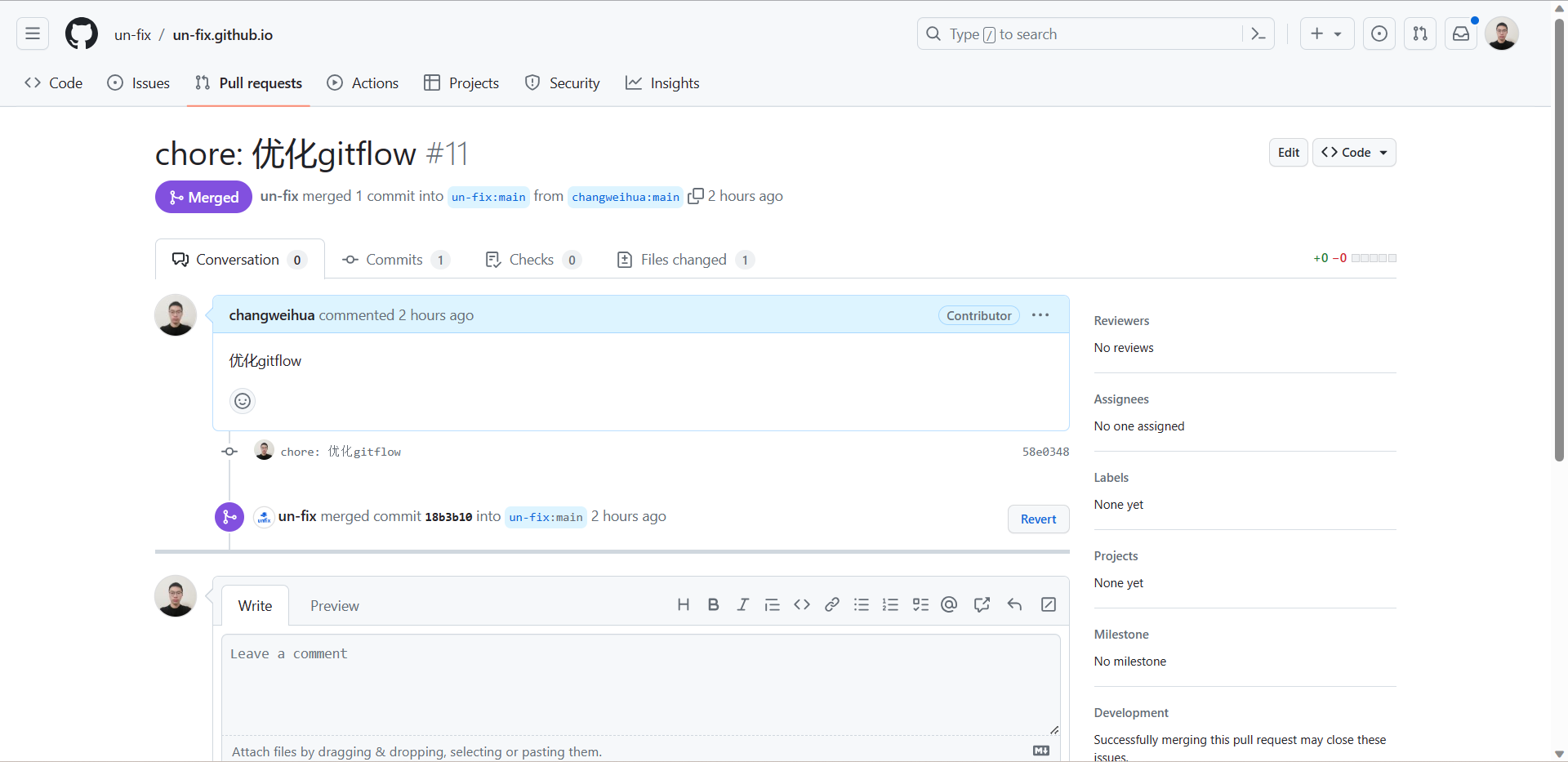Add emoji reaction to comment

pos(243,401)
